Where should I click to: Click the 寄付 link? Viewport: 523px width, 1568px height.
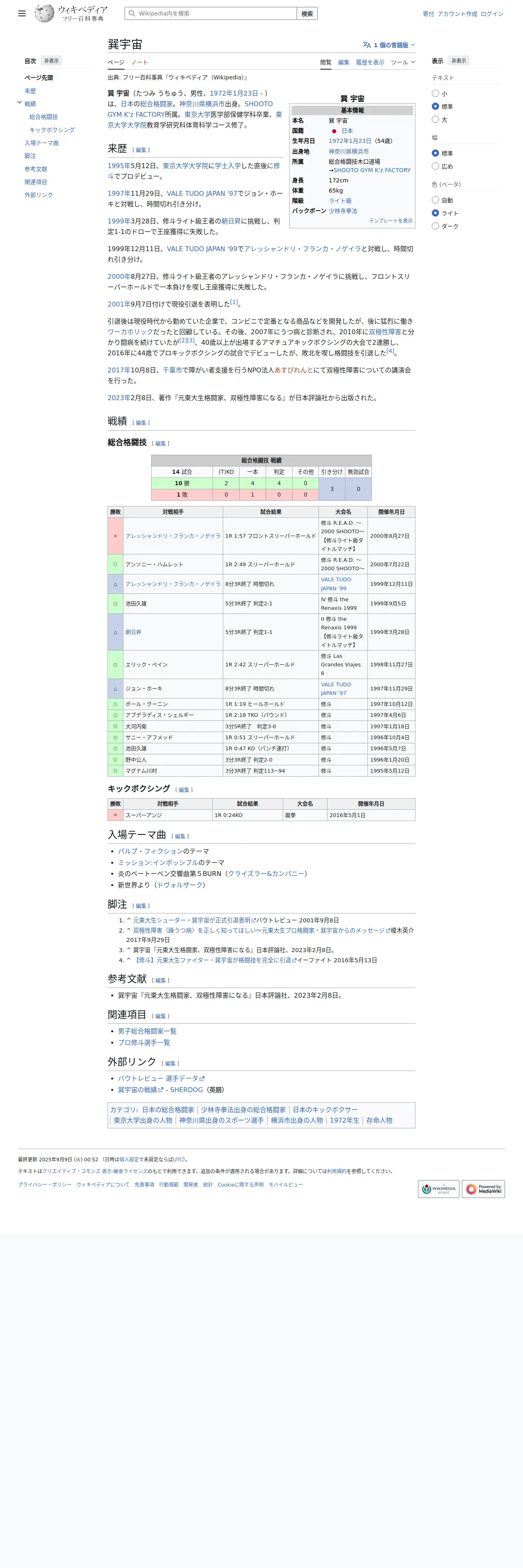(429, 14)
